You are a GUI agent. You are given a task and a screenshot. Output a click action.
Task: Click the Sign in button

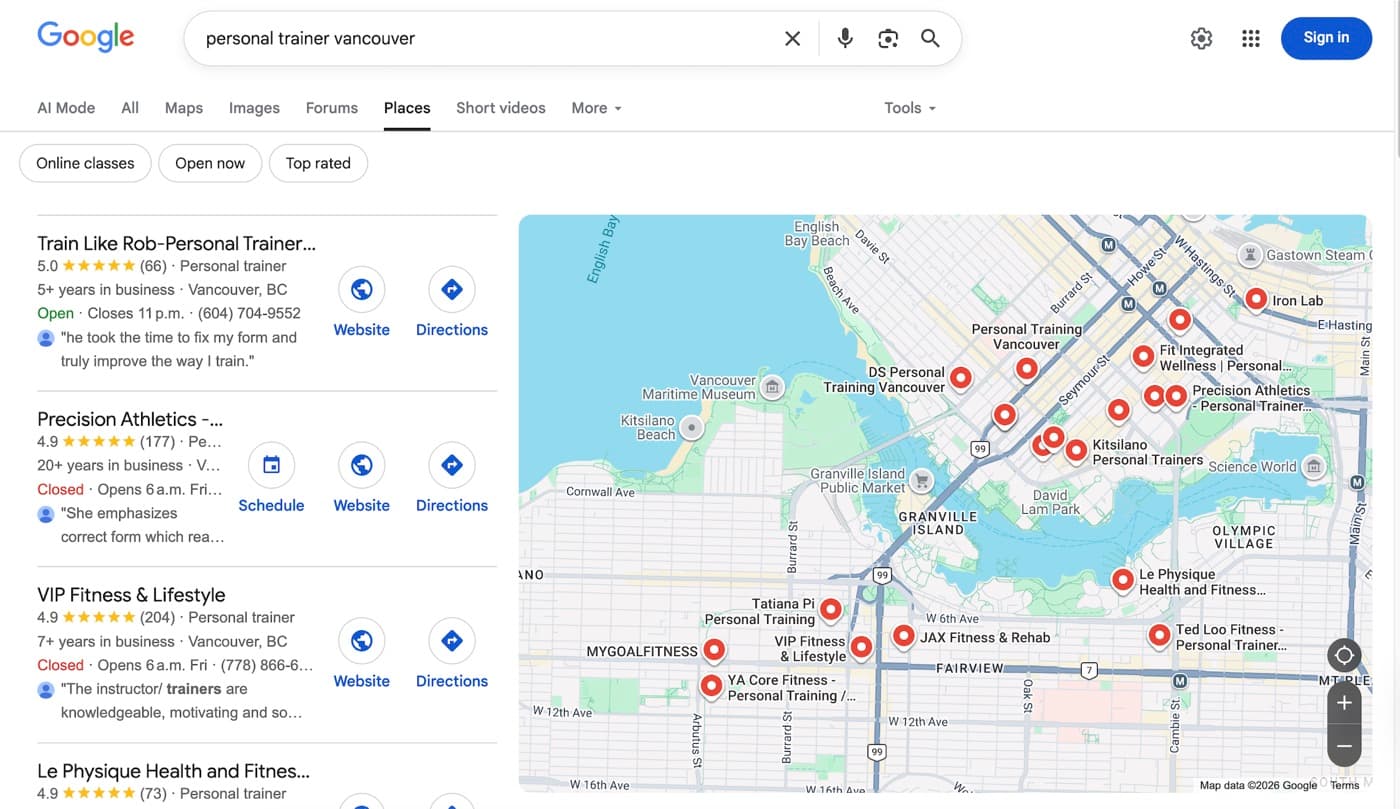(x=1326, y=38)
